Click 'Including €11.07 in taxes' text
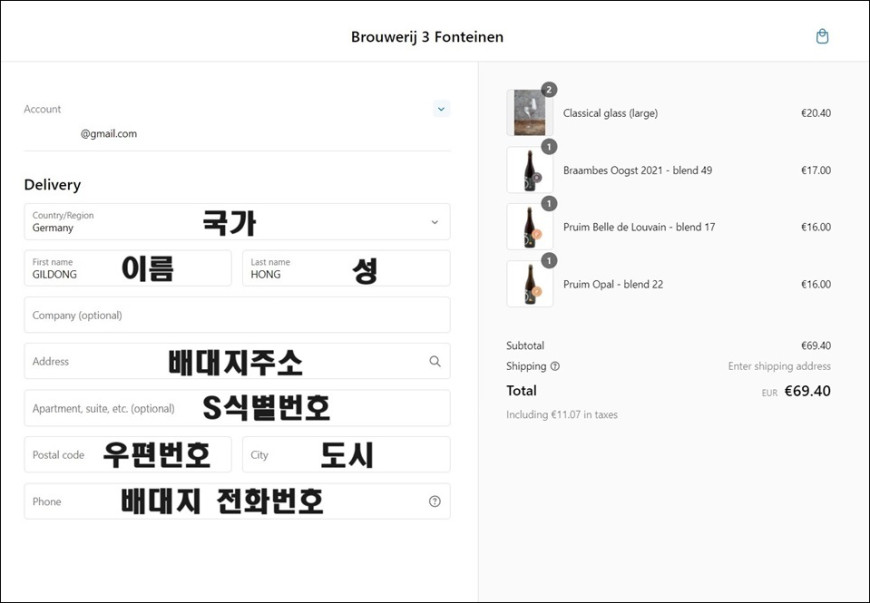Viewport: 870px width, 603px height. [x=562, y=414]
